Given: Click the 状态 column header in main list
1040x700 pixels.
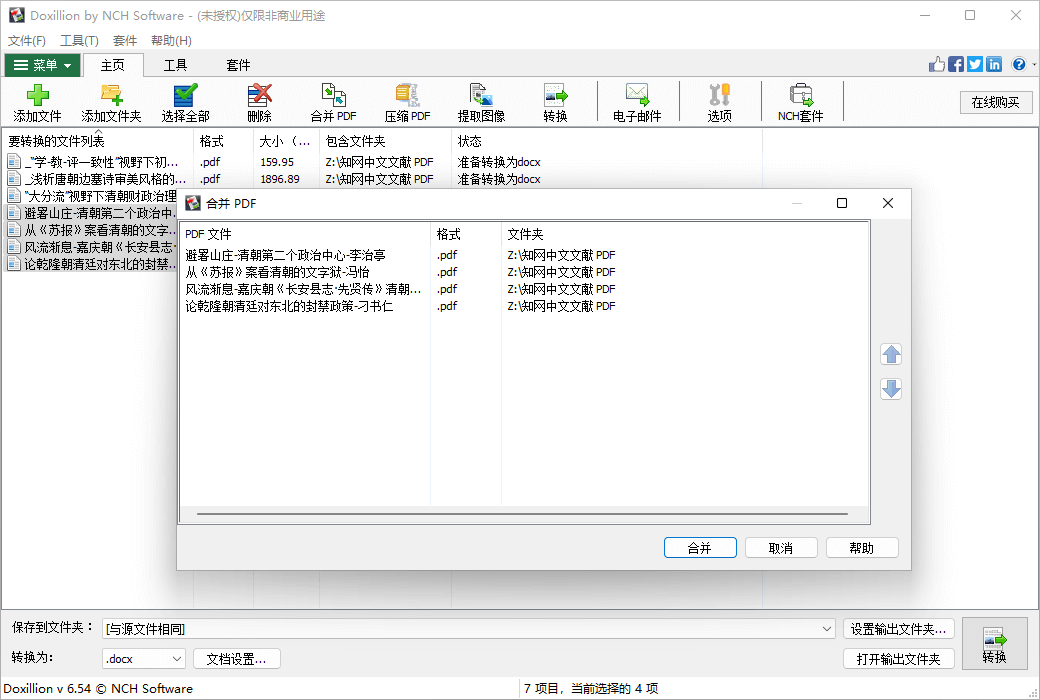Looking at the screenshot, I should pyautogui.click(x=607, y=141).
